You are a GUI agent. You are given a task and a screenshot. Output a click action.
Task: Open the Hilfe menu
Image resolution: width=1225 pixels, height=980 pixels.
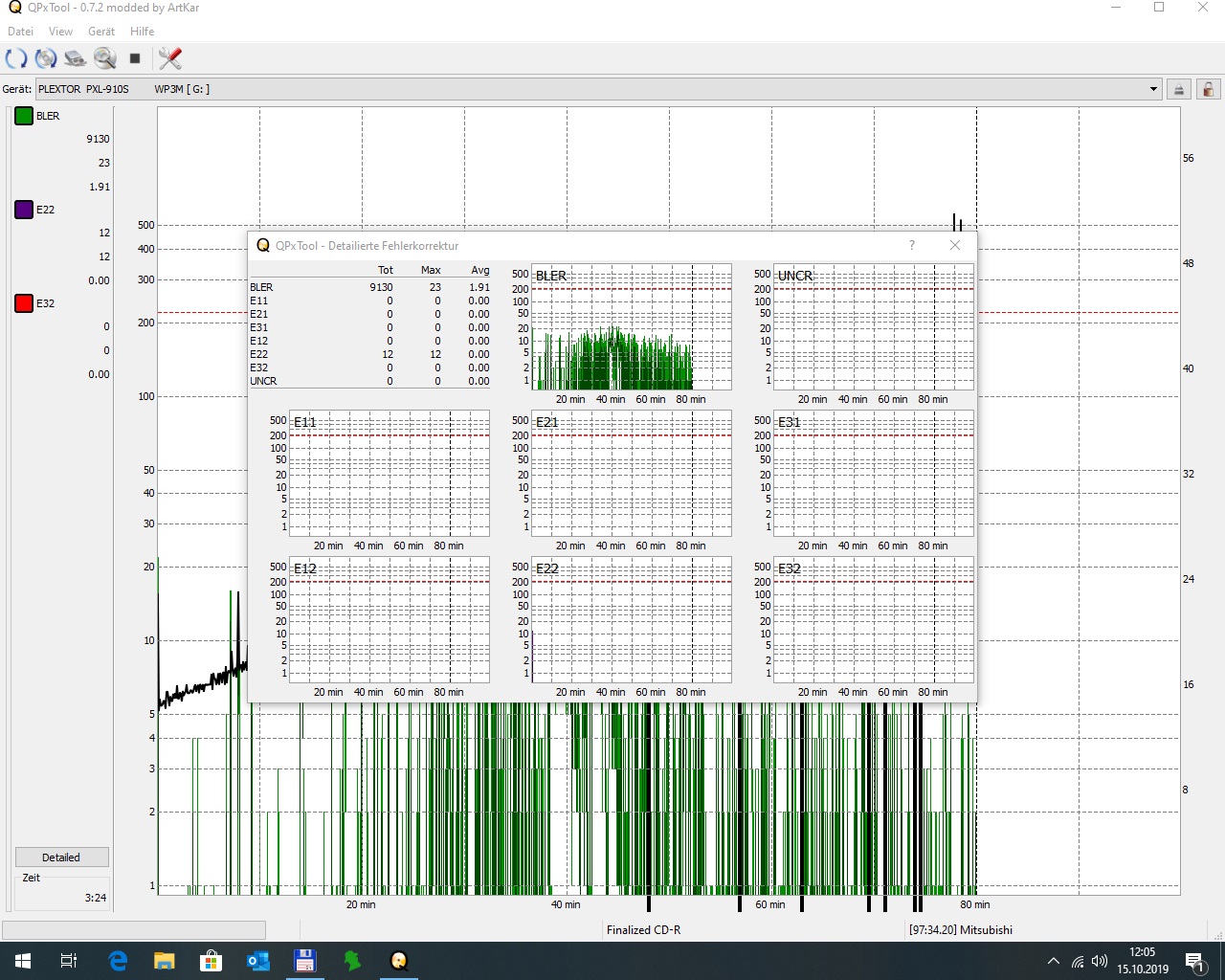pyautogui.click(x=143, y=32)
